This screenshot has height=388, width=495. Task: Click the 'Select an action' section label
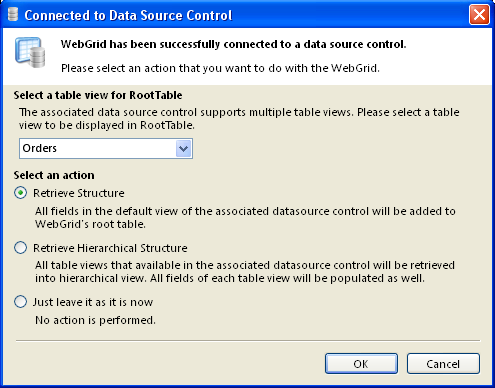54,175
